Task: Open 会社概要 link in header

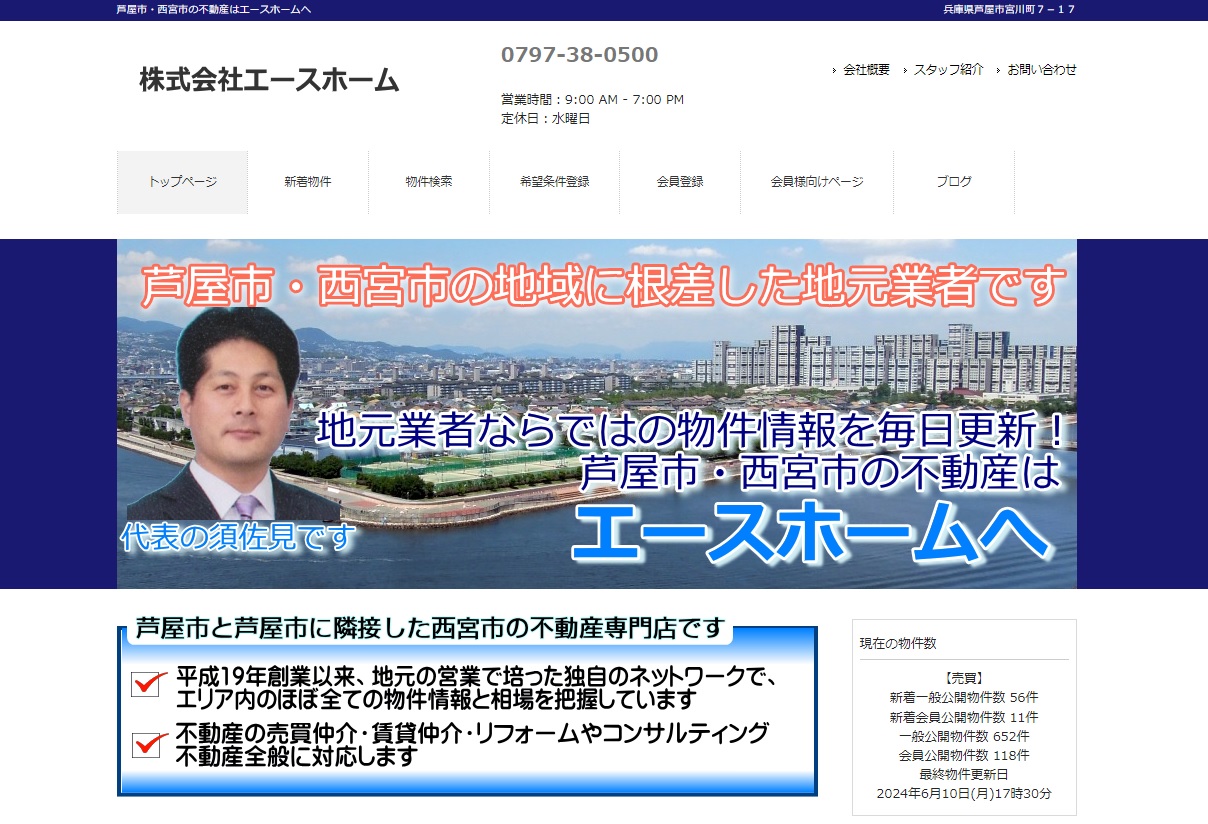Action: point(866,70)
